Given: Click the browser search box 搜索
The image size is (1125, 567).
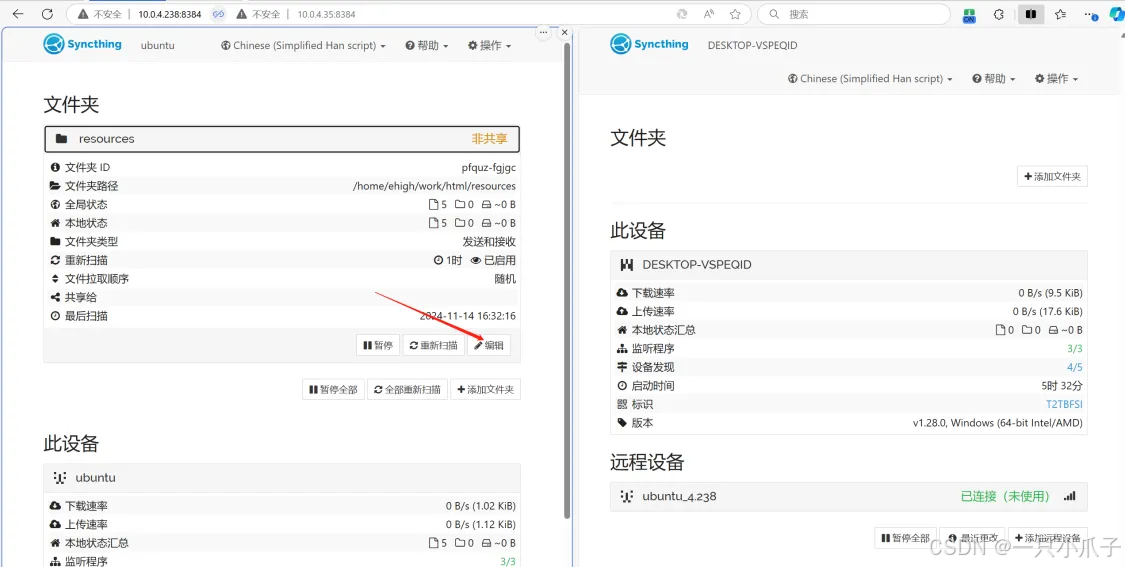Looking at the screenshot, I should pyautogui.click(x=854, y=14).
